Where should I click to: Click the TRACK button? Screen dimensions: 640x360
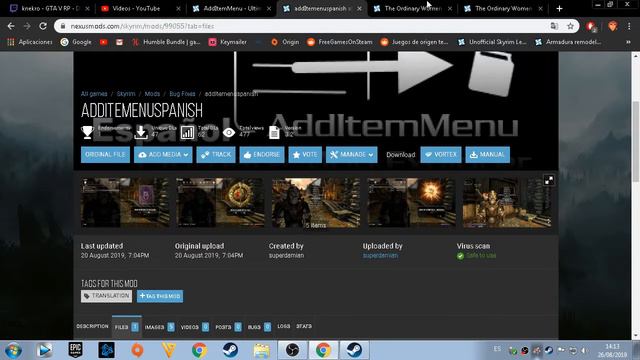coord(216,155)
